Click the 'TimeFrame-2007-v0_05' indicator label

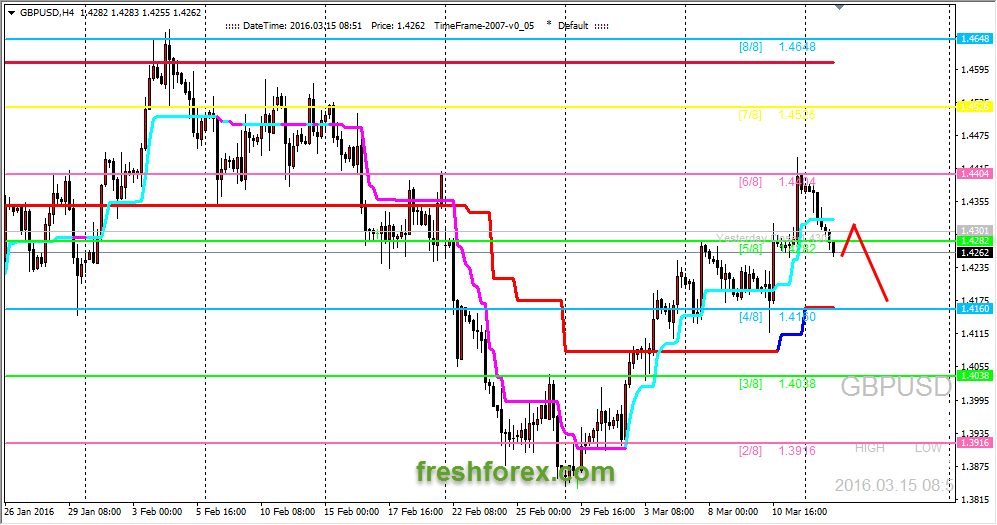coord(484,26)
